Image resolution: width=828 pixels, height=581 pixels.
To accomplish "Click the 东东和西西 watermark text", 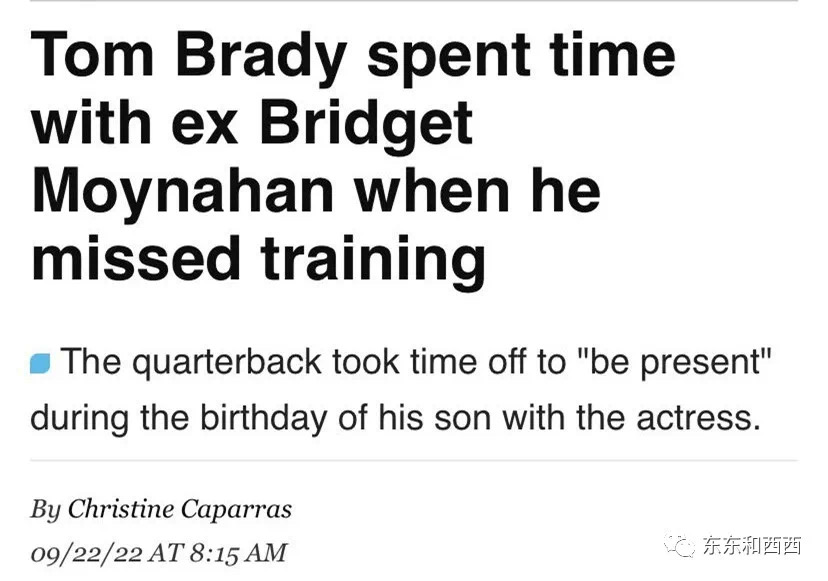I will pyautogui.click(x=752, y=546).
